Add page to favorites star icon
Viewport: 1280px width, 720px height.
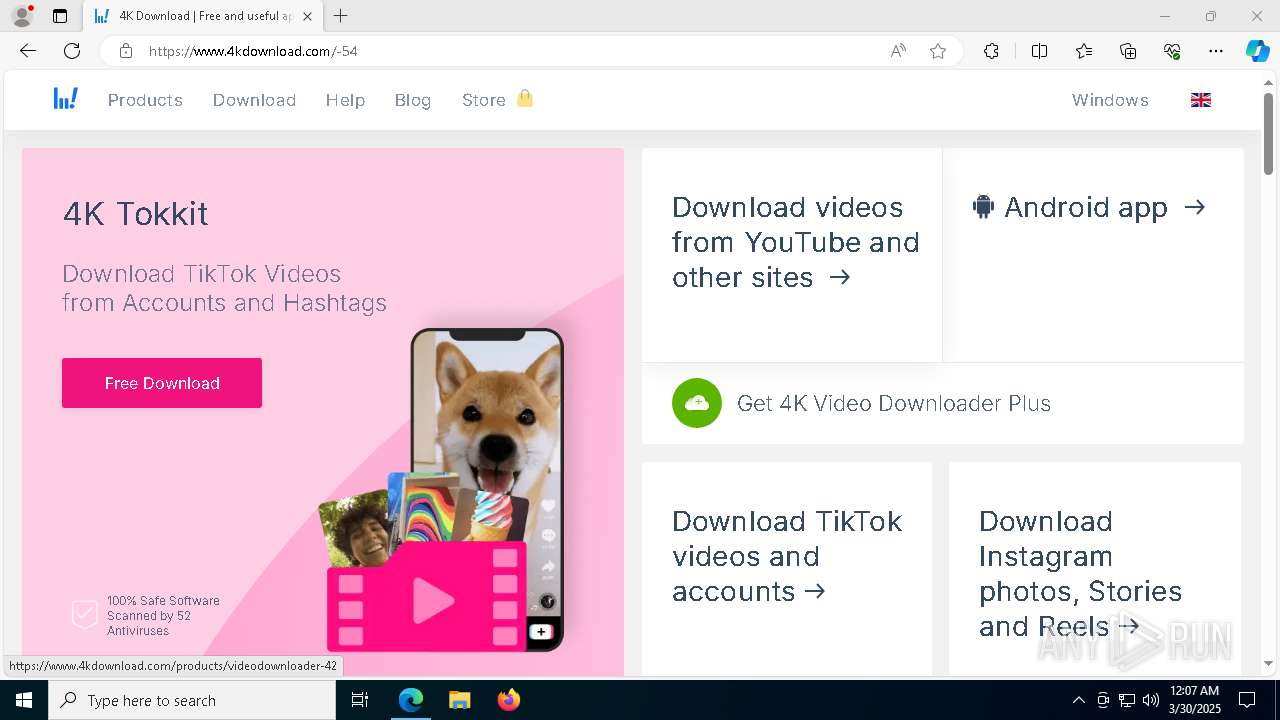click(938, 51)
